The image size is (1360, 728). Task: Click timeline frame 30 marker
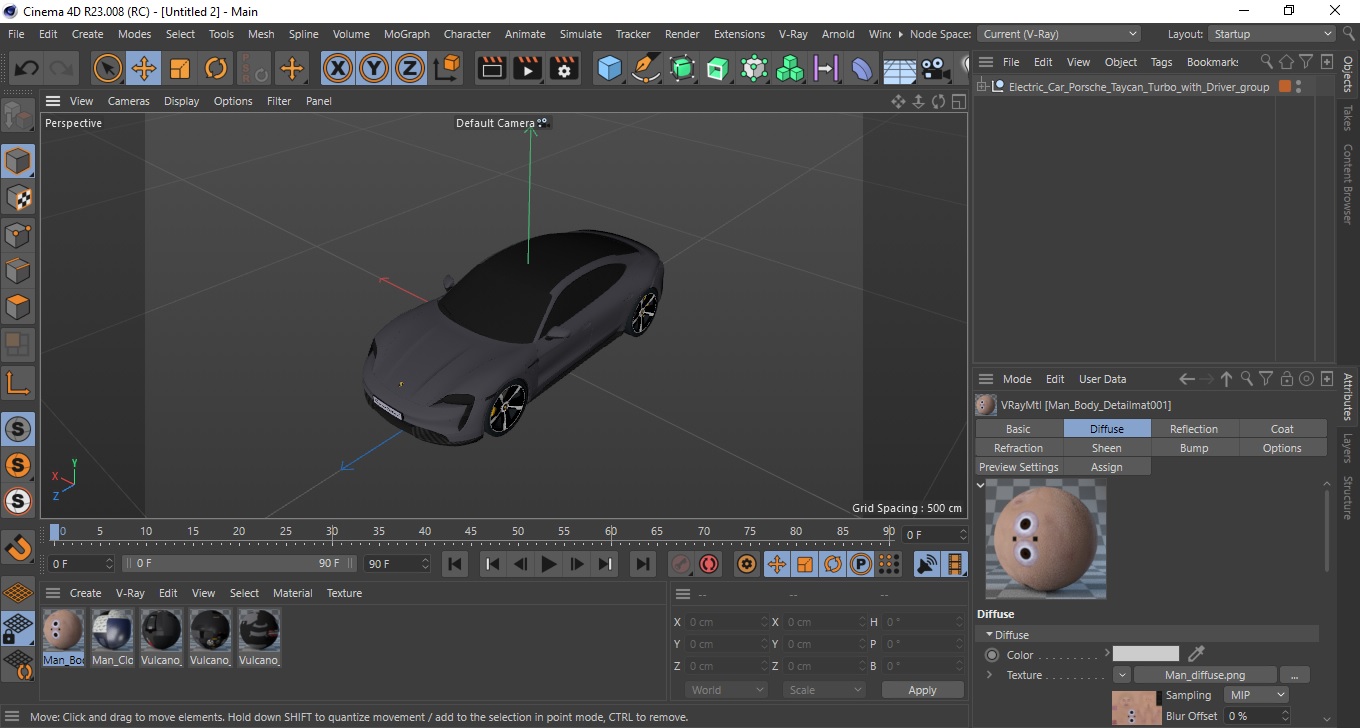tap(332, 531)
